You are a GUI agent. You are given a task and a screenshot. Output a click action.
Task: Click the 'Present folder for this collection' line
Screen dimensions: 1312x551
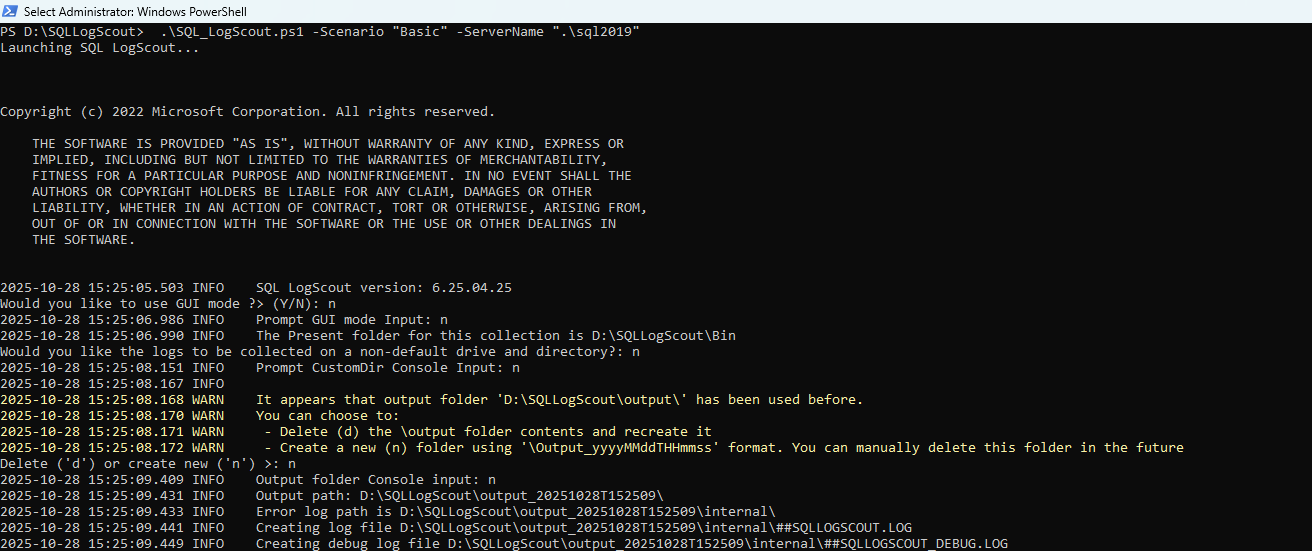tap(368, 336)
